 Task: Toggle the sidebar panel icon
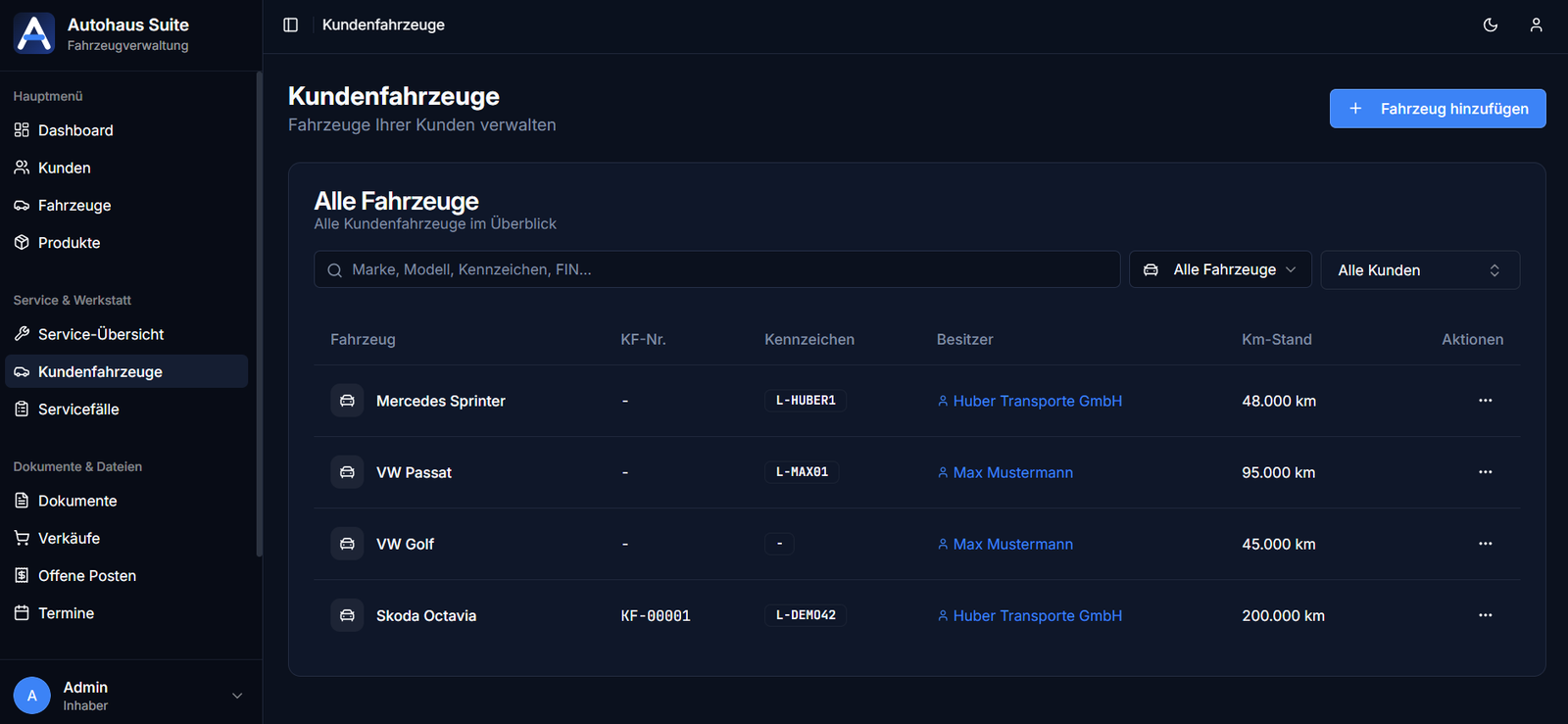290,24
